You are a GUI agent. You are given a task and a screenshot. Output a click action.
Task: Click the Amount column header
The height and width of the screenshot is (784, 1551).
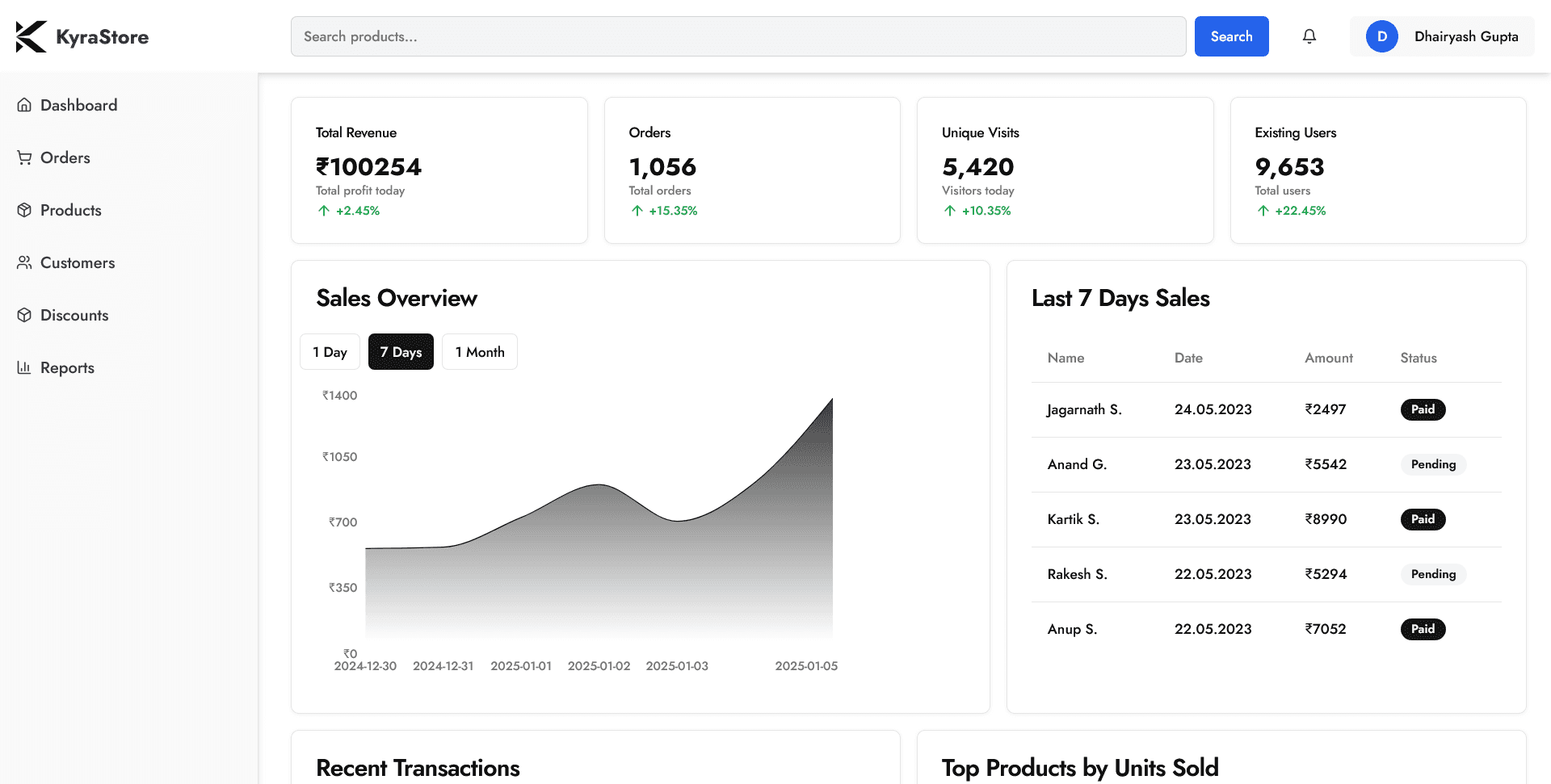[x=1328, y=358]
